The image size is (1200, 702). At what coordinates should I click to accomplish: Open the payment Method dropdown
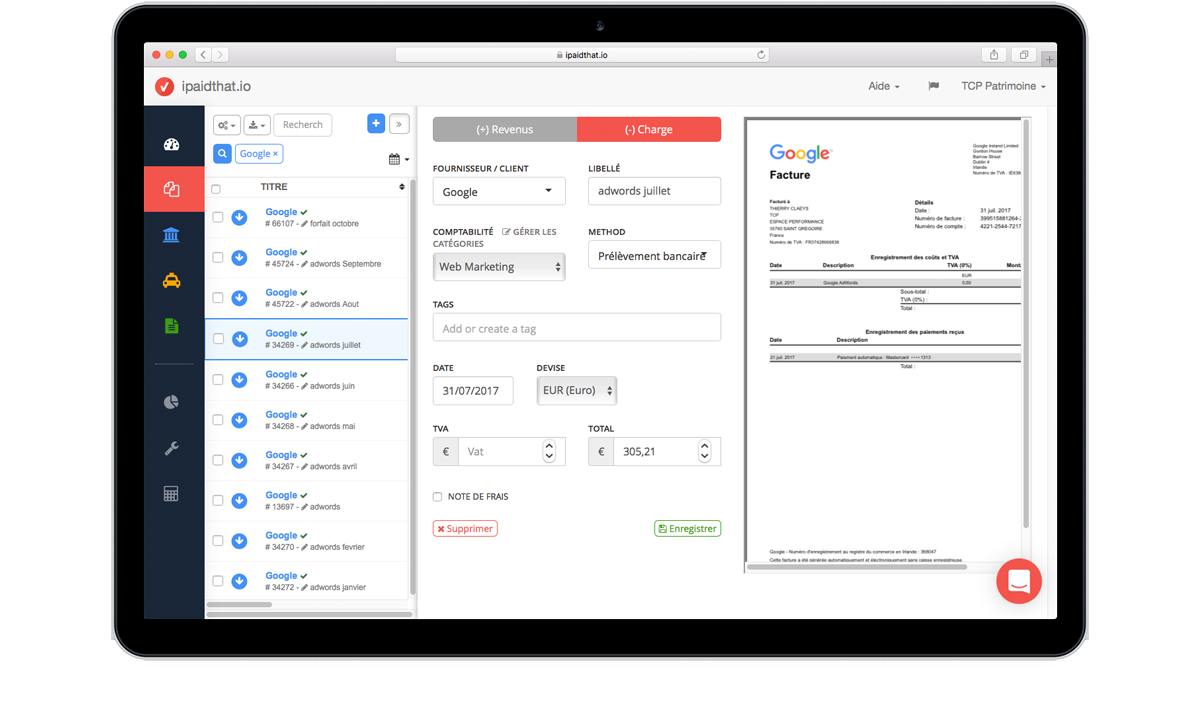click(654, 255)
